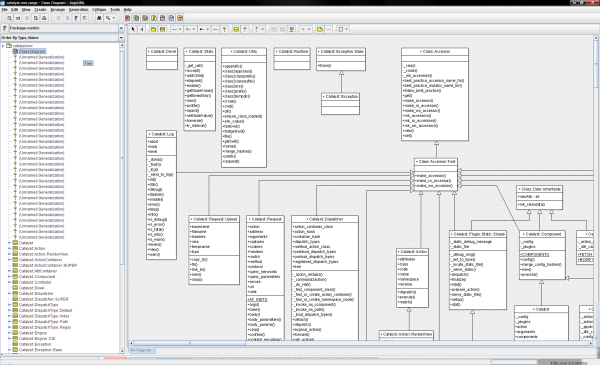Expand the Catalyst::Action tree node
The width and height of the screenshot is (600, 365).
[x=10, y=248]
